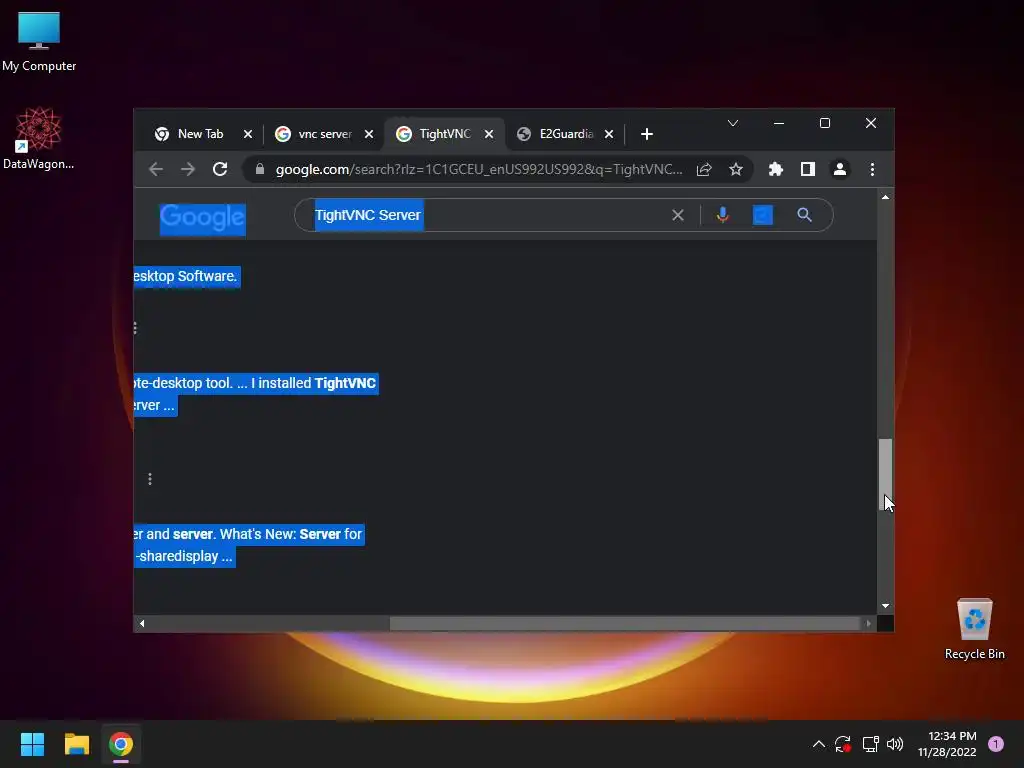The height and width of the screenshot is (768, 1024).
Task: Click the '-sharedisplay ...' text line
Action: pyautogui.click(x=185, y=556)
